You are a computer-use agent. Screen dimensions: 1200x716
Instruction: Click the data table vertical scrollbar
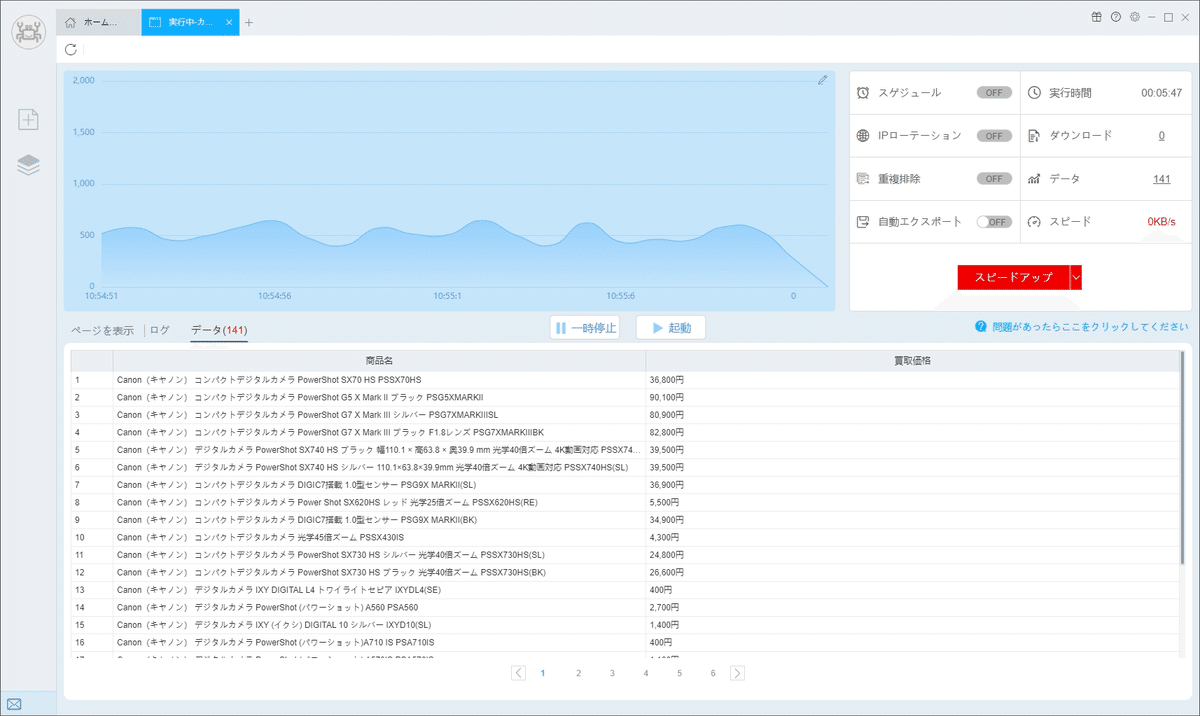coord(1183,458)
